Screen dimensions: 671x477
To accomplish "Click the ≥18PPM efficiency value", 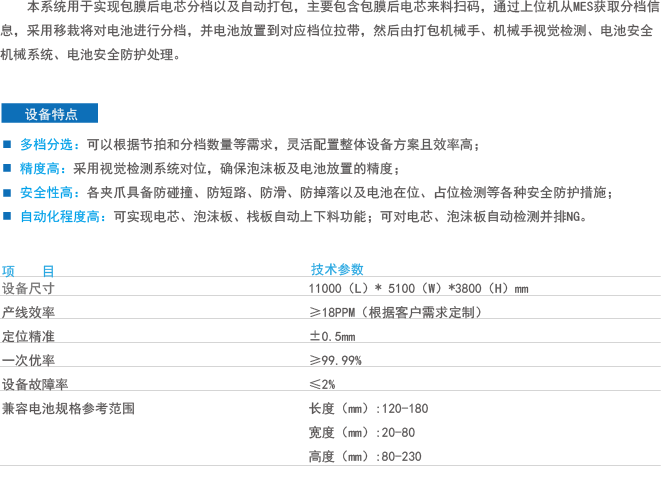I will (x=396, y=312).
